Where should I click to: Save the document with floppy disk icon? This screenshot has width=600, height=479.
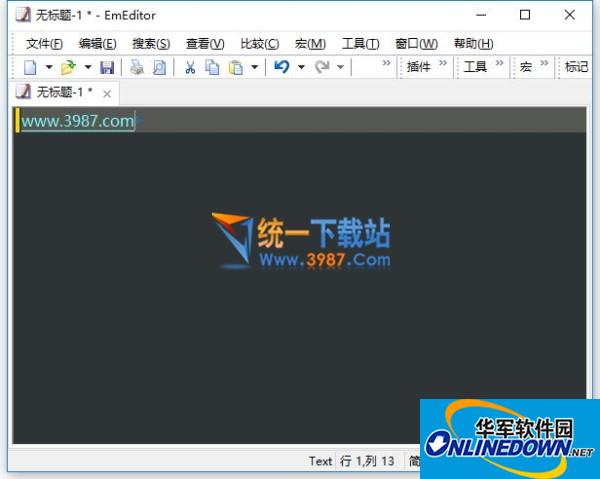click(107, 67)
